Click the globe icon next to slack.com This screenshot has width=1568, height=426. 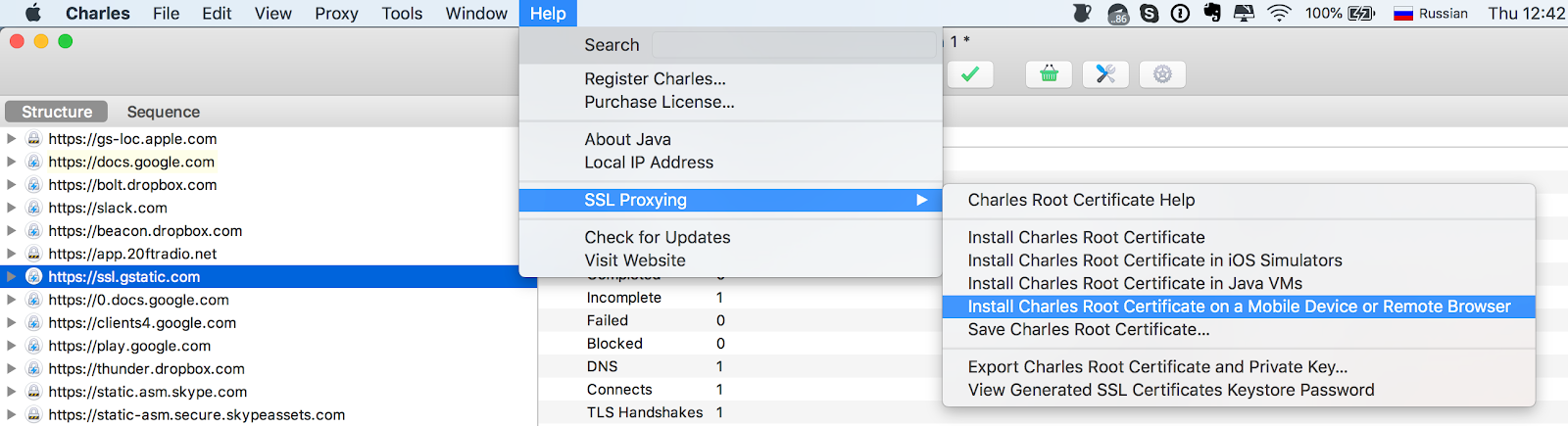tap(33, 208)
